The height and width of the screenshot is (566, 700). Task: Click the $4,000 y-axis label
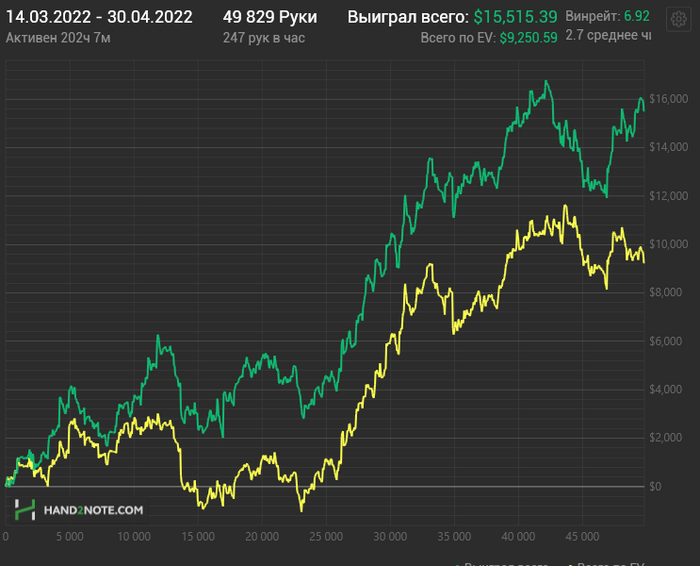point(668,389)
